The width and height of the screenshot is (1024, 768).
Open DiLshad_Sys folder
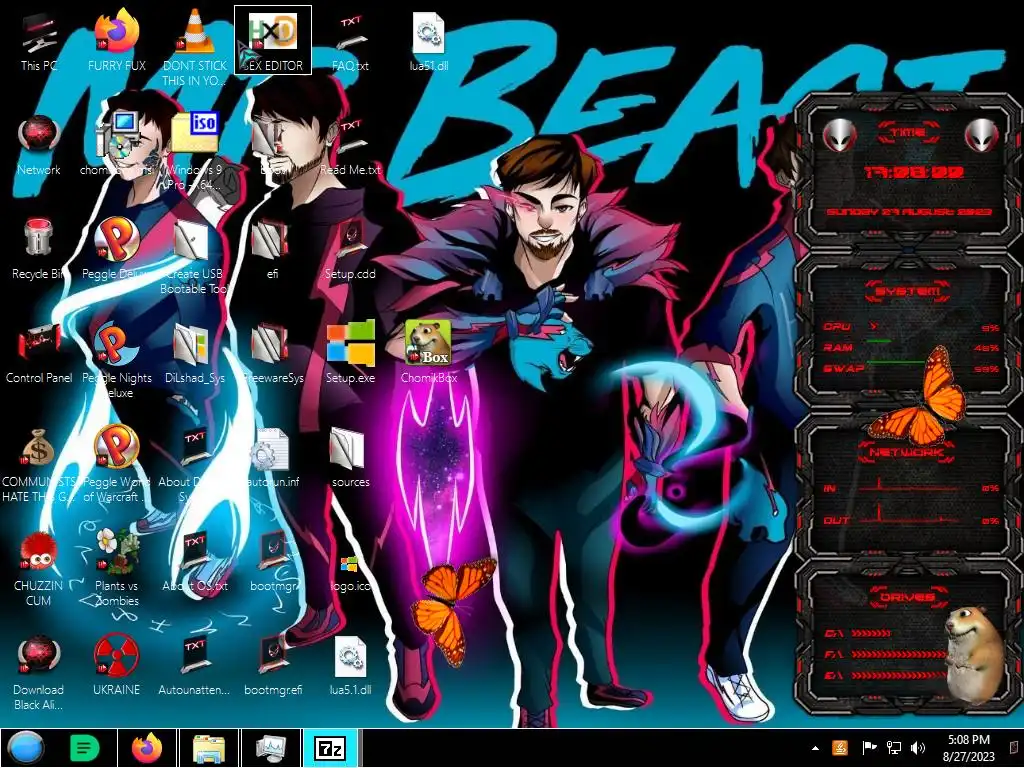[x=195, y=353]
